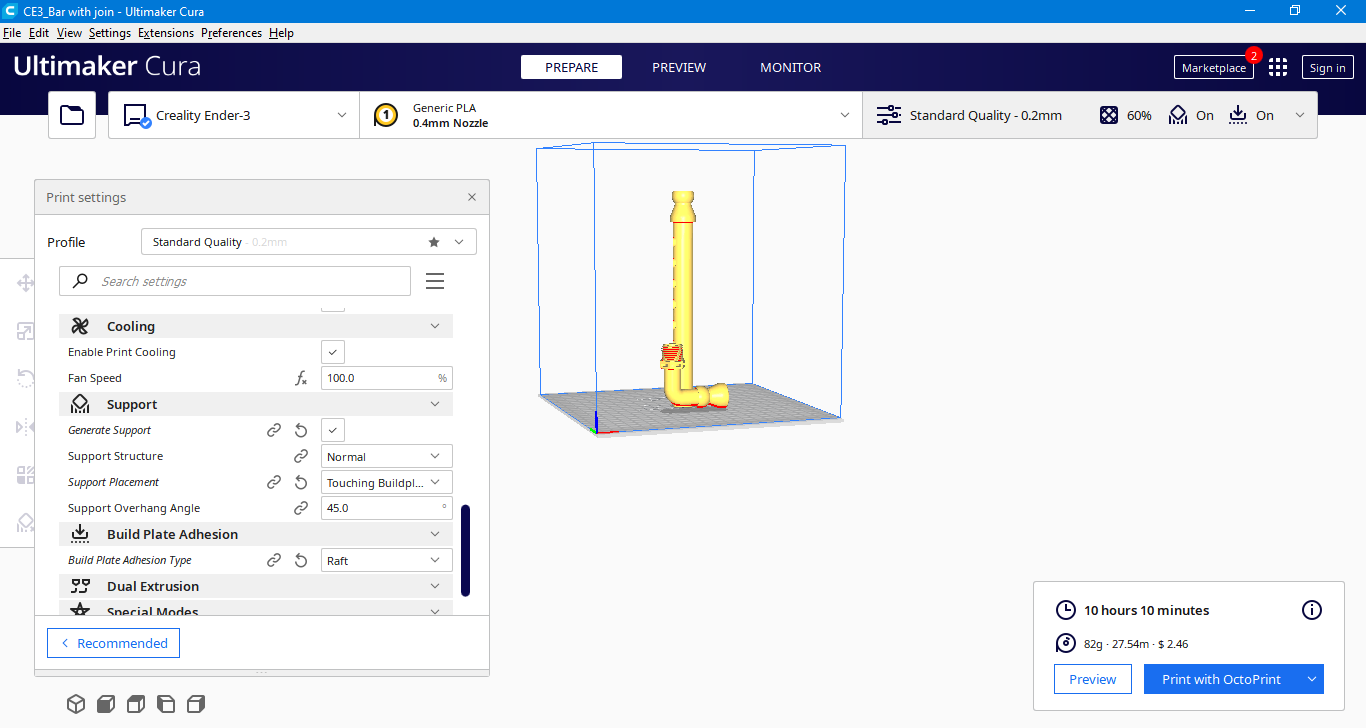
Task: Select the PREPARE stage tab
Action: (x=571, y=67)
